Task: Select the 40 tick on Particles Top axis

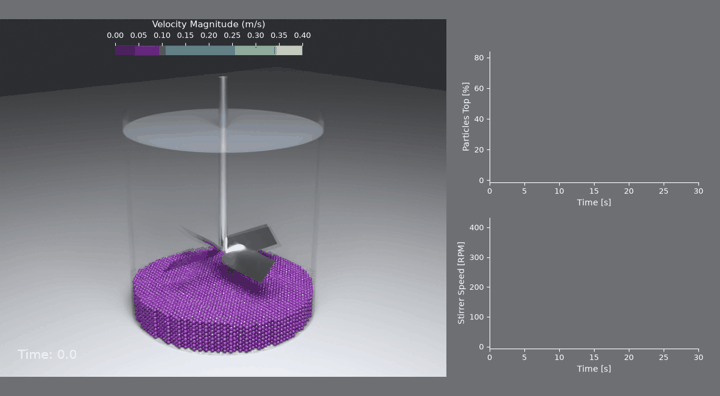Action: (x=479, y=119)
